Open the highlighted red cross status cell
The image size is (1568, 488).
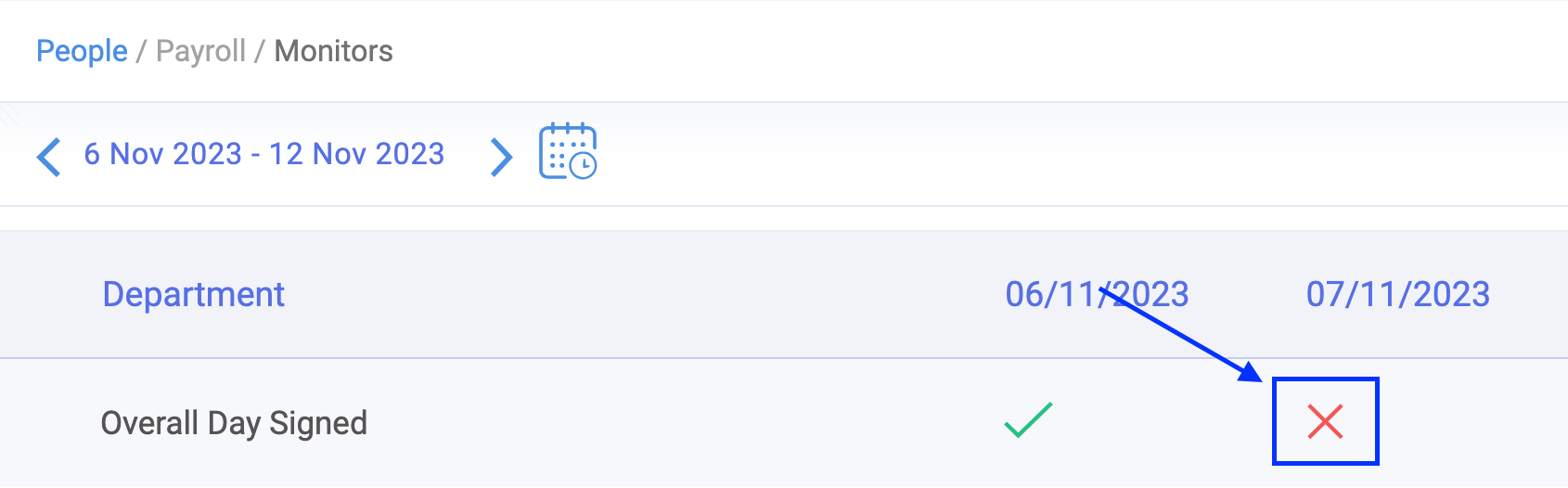pyautogui.click(x=1325, y=421)
